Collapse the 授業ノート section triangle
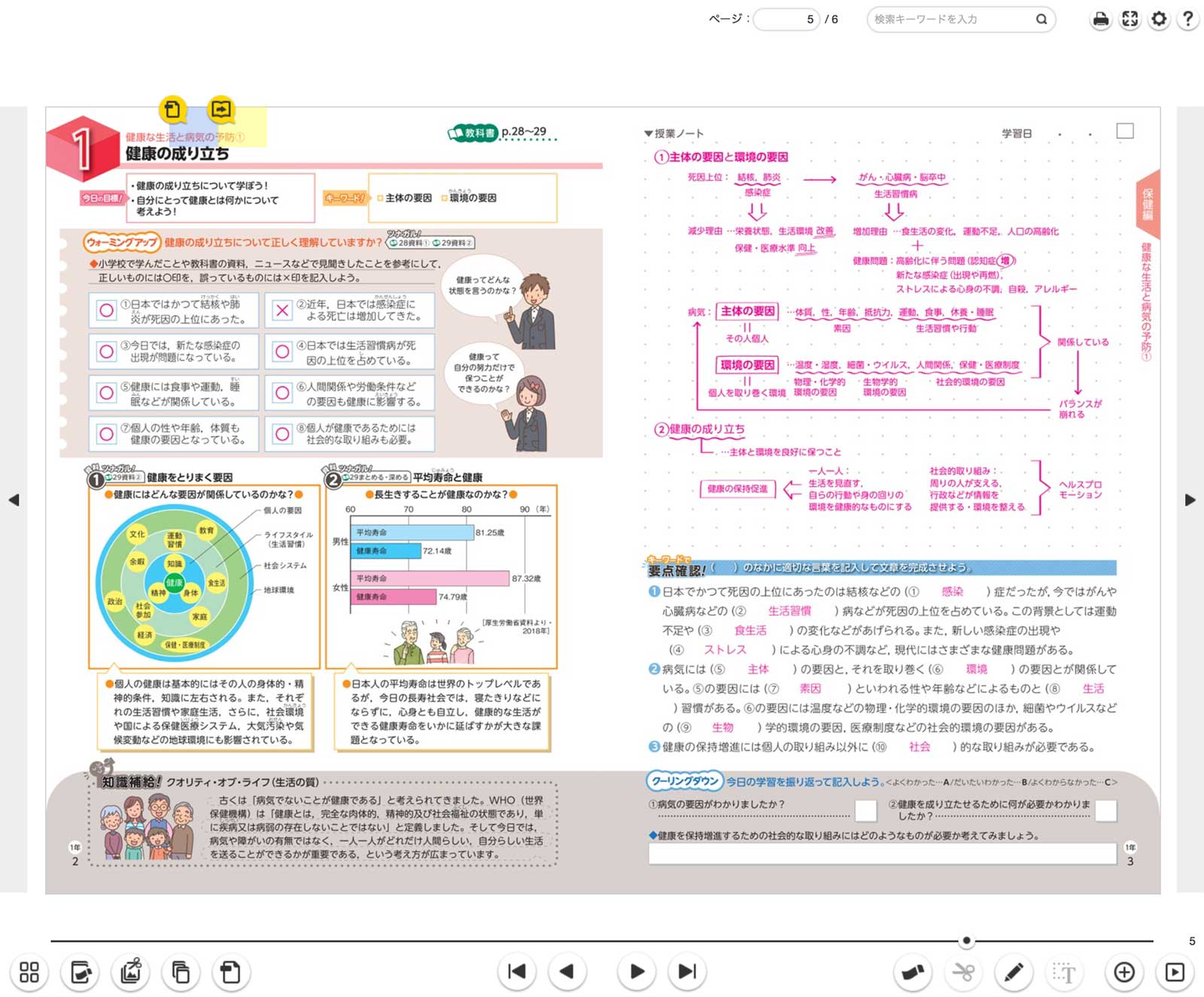The image size is (1204, 997). pos(649,134)
